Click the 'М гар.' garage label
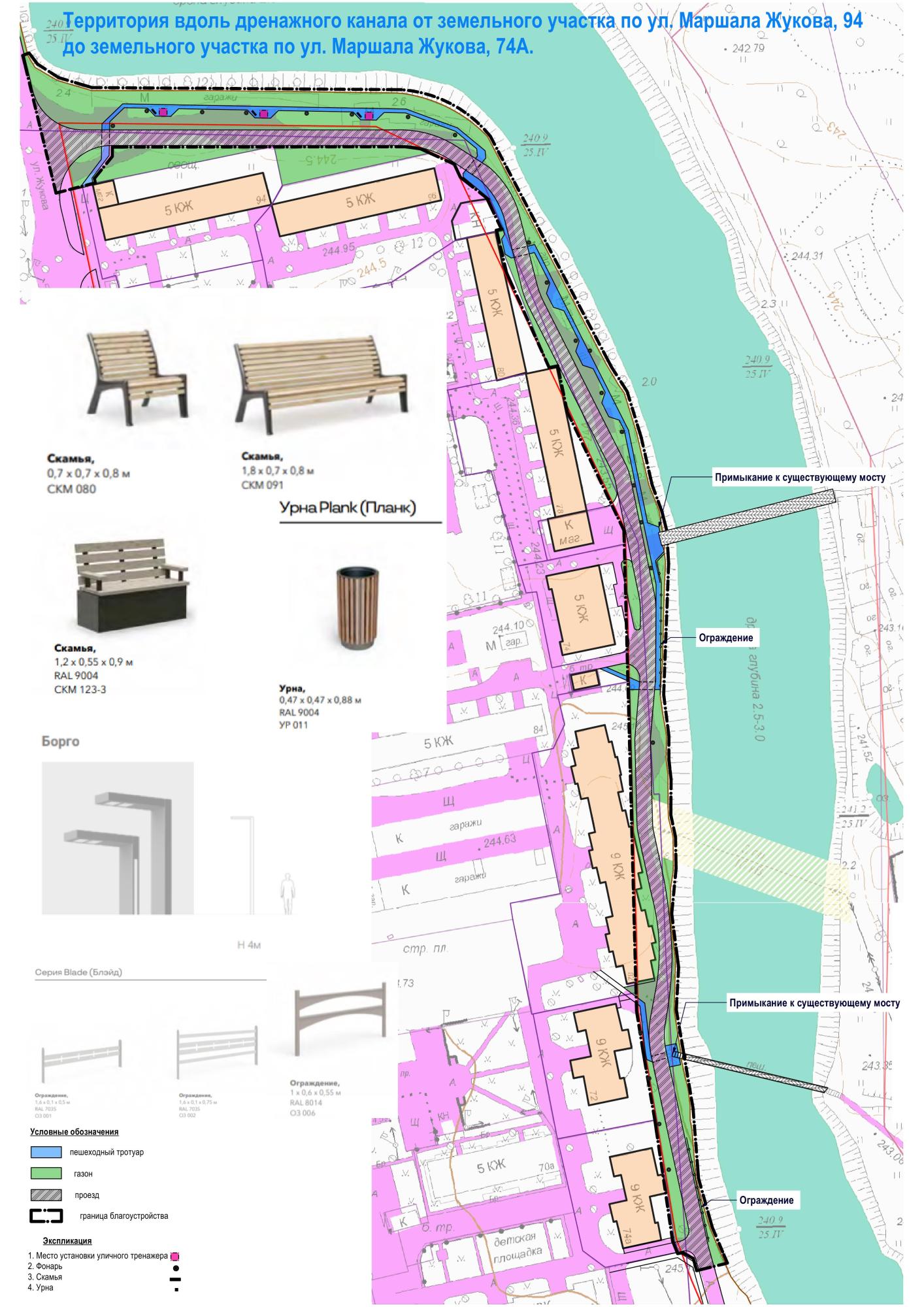Image resolution: width=924 pixels, height=1307 pixels. (x=507, y=644)
